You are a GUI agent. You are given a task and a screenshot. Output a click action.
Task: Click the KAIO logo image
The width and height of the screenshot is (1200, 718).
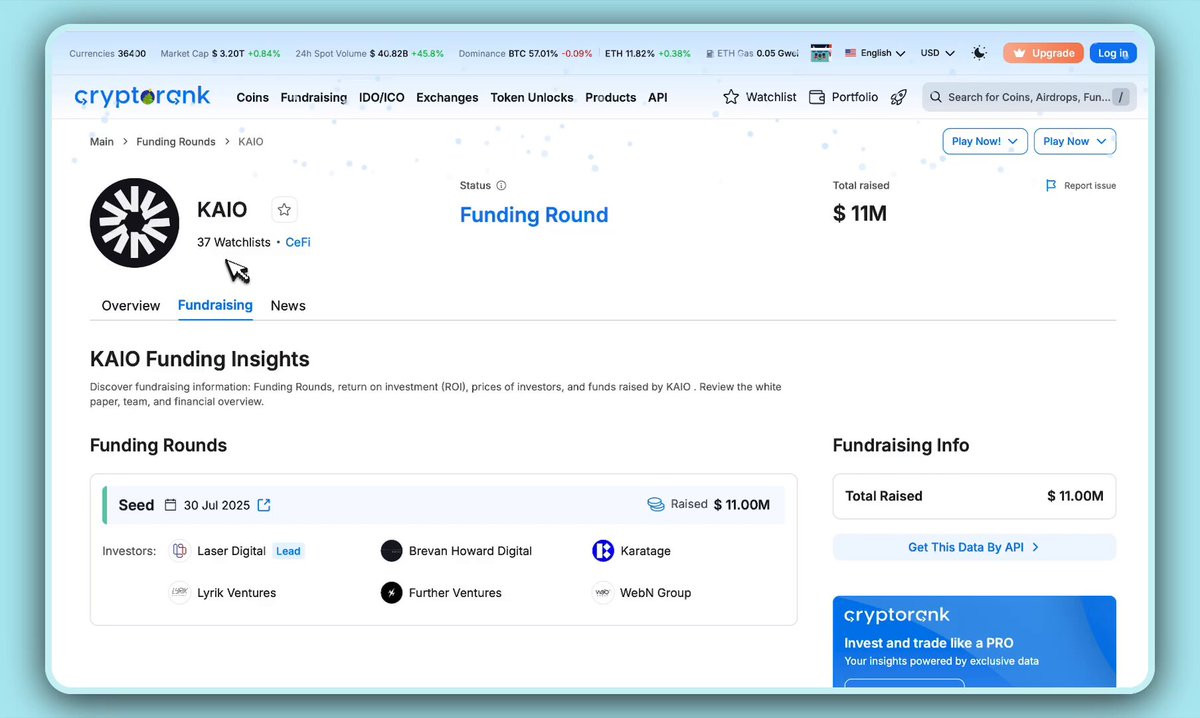tap(135, 223)
